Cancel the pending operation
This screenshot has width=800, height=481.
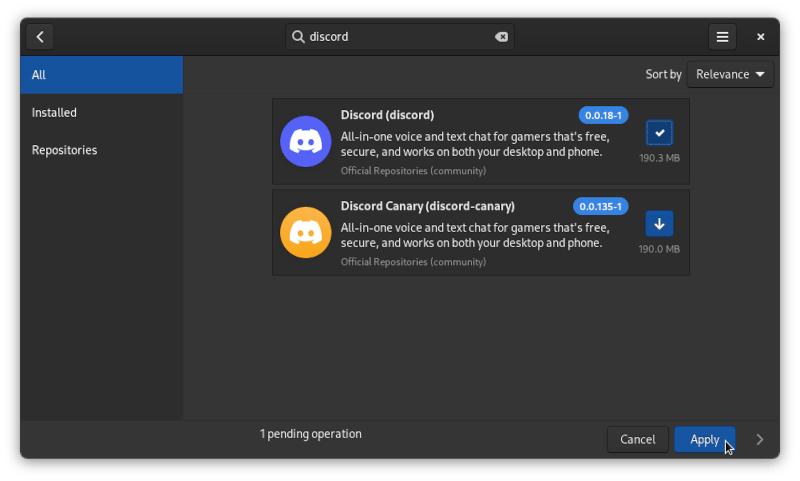637,439
